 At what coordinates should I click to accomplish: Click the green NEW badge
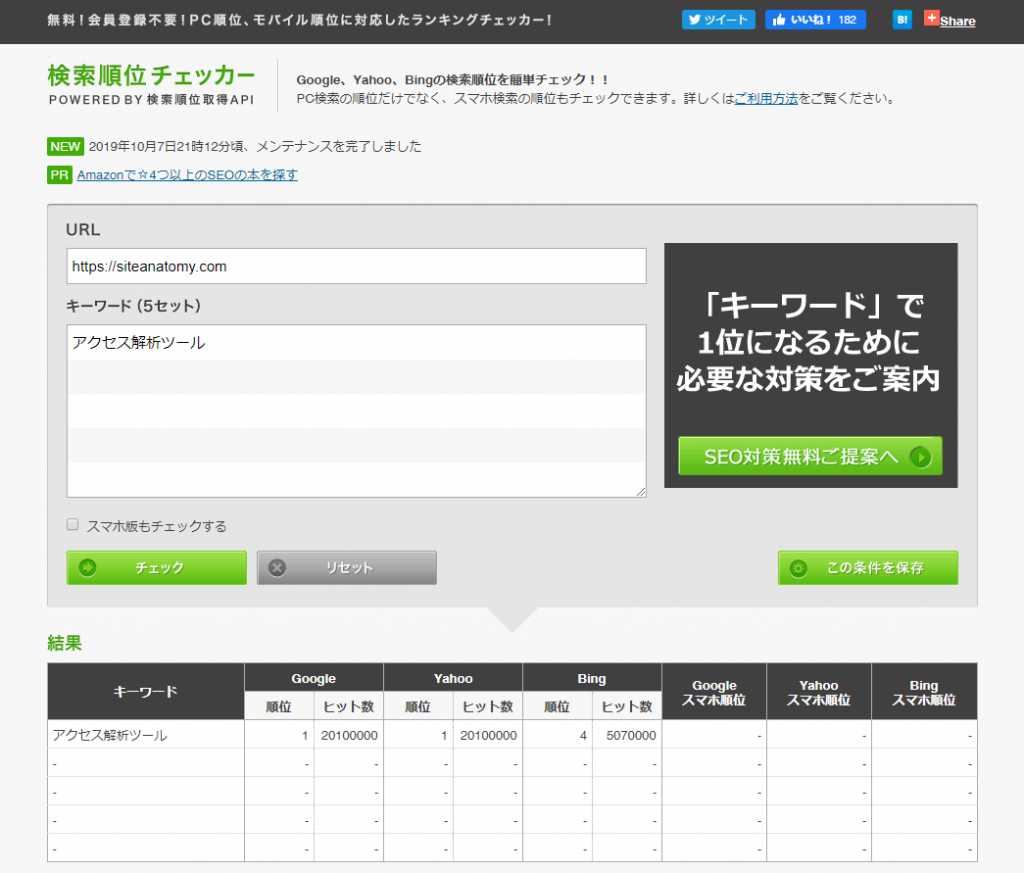coord(65,146)
